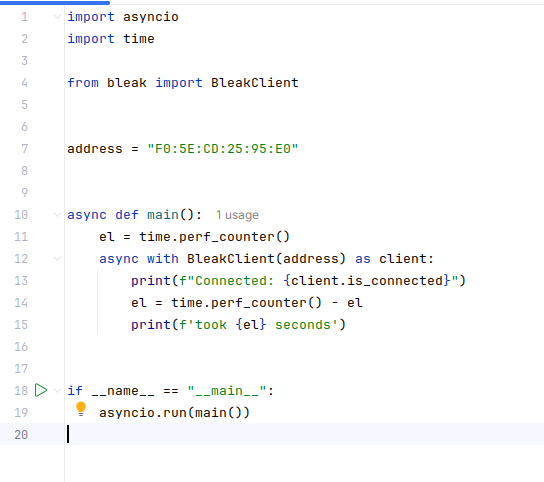
Task: Open the '1 usage' hint next to main()
Action: [x=237, y=215]
